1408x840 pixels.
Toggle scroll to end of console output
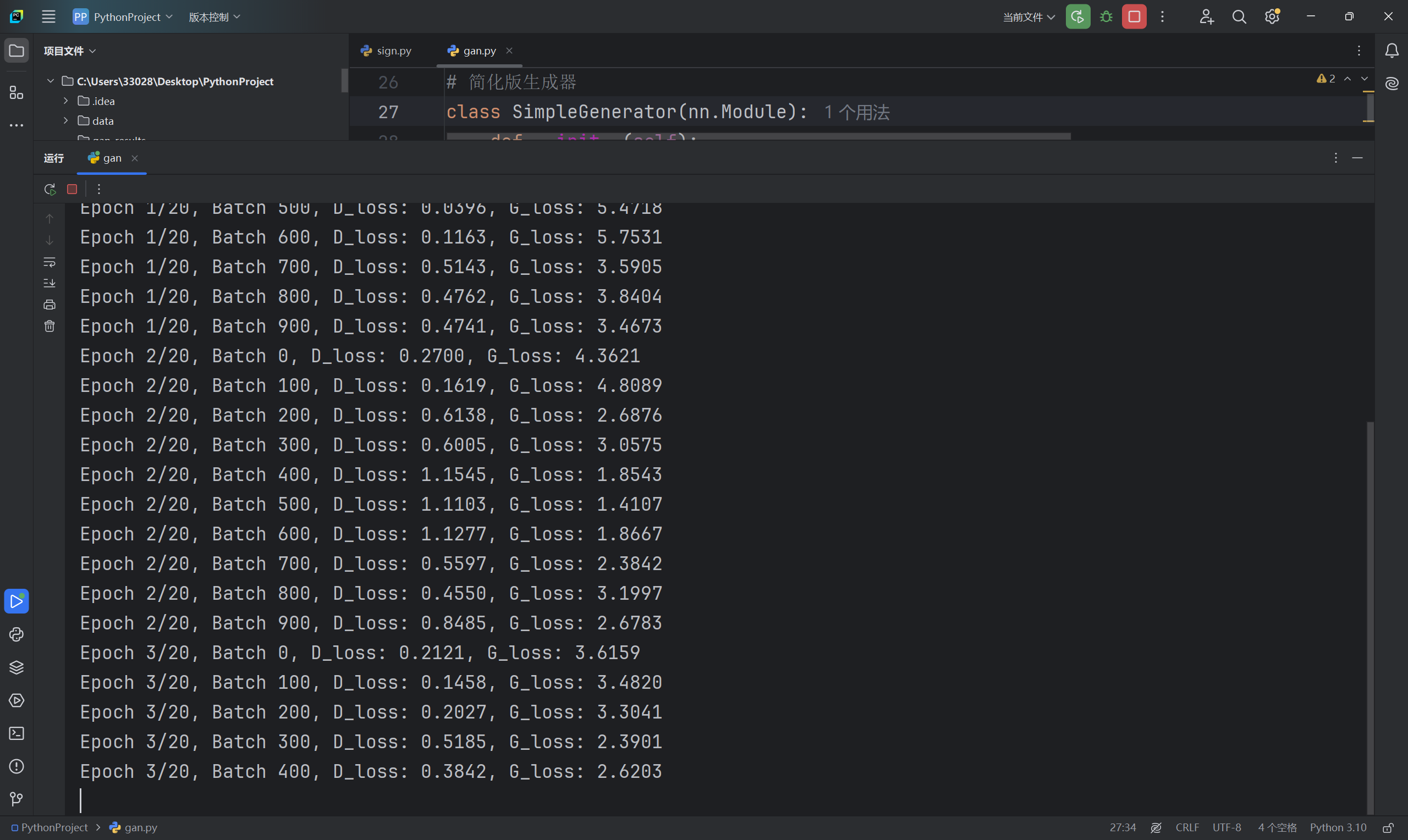[50, 283]
